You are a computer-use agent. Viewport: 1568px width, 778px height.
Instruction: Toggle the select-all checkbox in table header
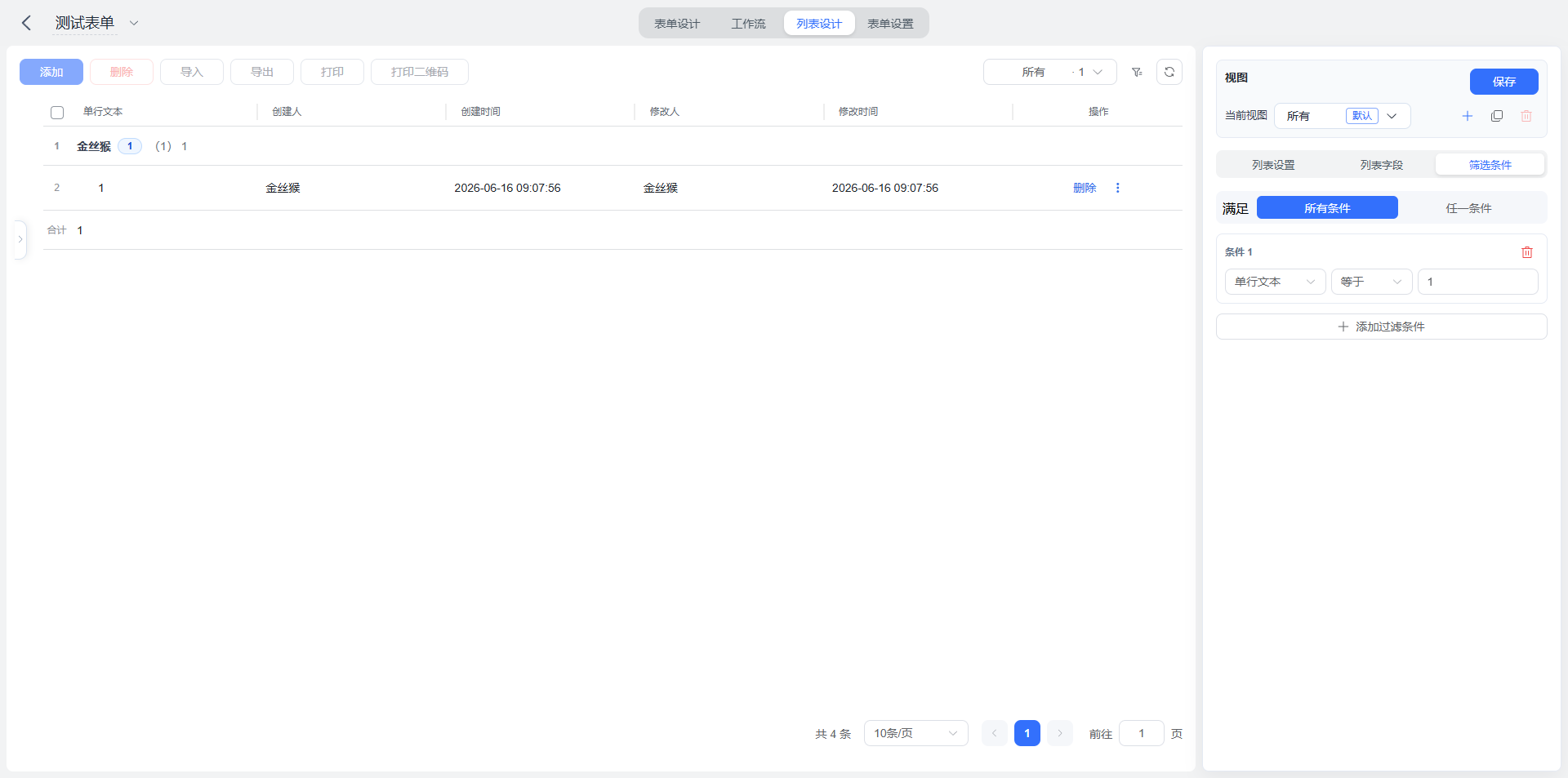coord(57,113)
